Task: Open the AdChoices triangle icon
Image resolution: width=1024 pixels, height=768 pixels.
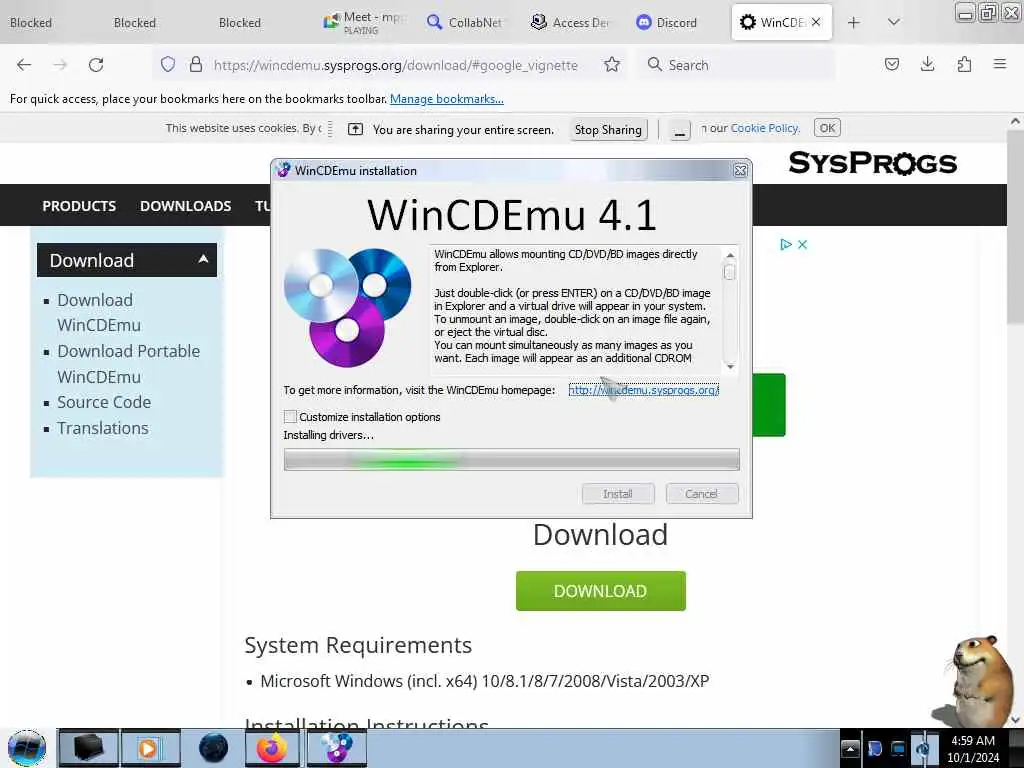Action: 786,244
